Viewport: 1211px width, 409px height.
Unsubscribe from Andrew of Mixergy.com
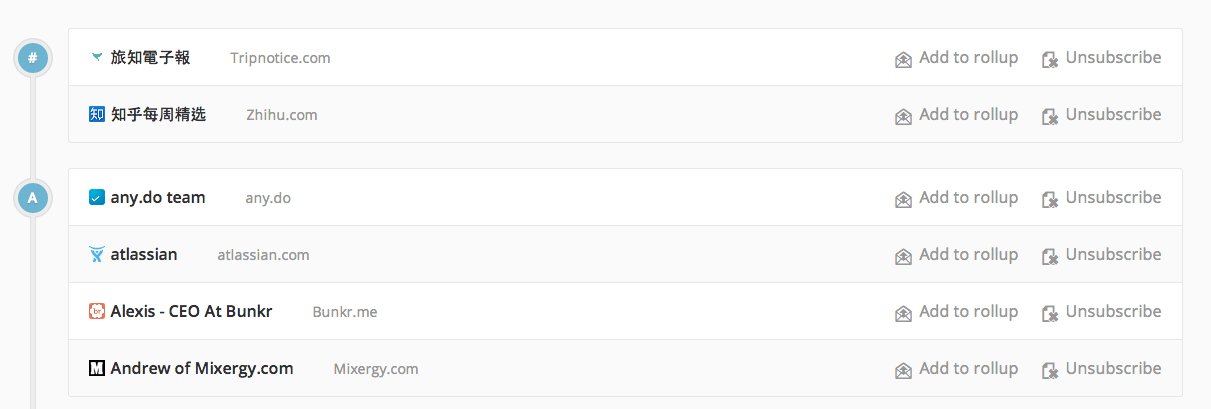(x=1102, y=369)
